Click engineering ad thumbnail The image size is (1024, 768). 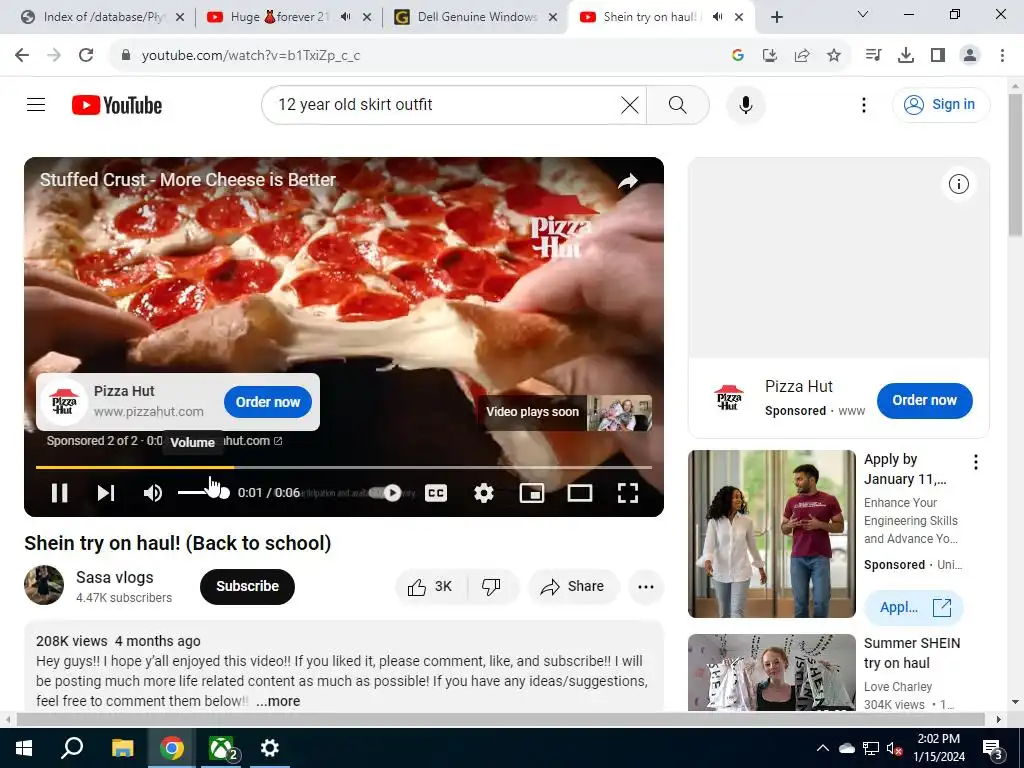pos(772,534)
